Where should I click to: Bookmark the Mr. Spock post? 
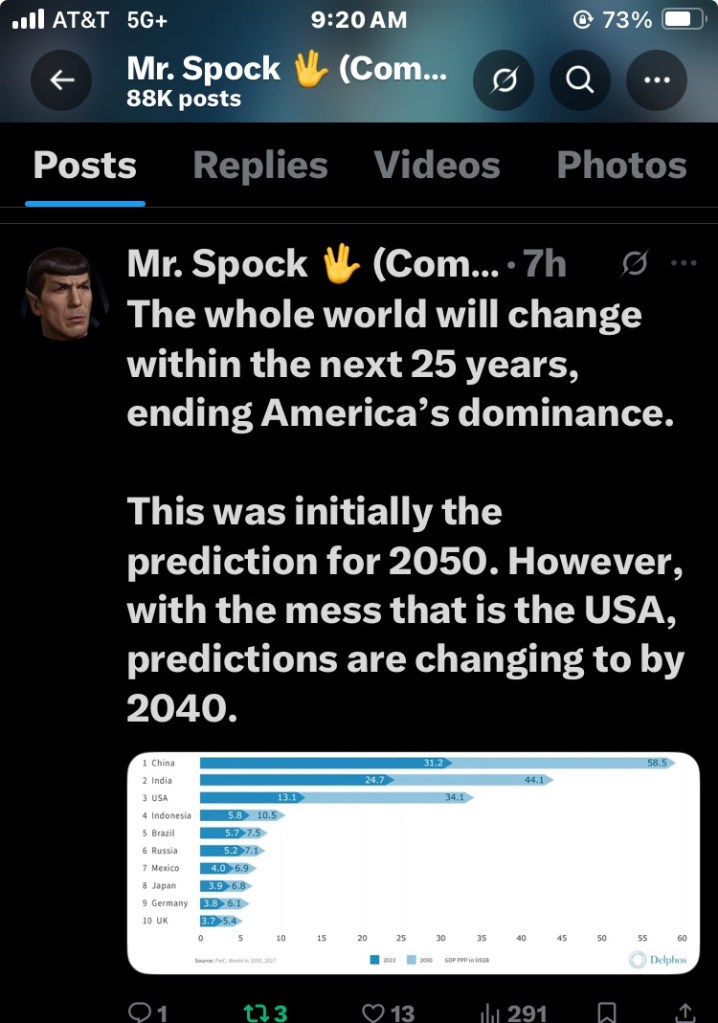pos(607,1012)
